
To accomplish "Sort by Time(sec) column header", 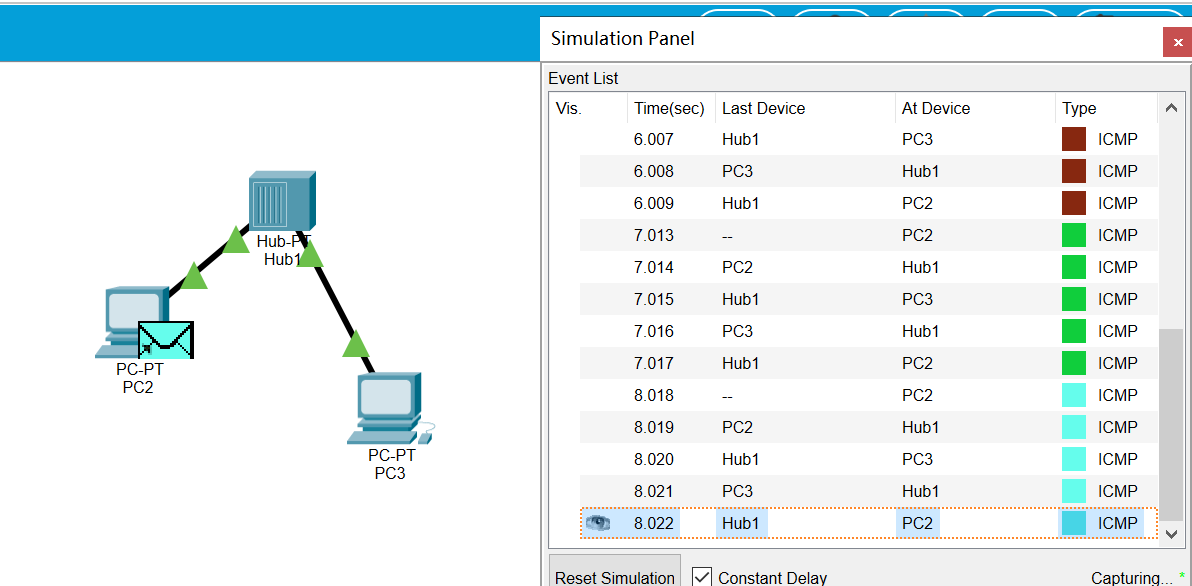I will click(x=669, y=108).
